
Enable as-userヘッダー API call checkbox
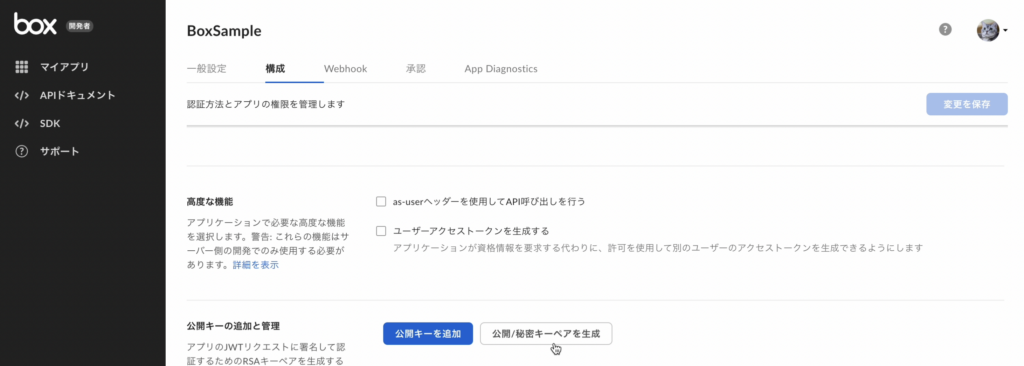tap(381, 201)
